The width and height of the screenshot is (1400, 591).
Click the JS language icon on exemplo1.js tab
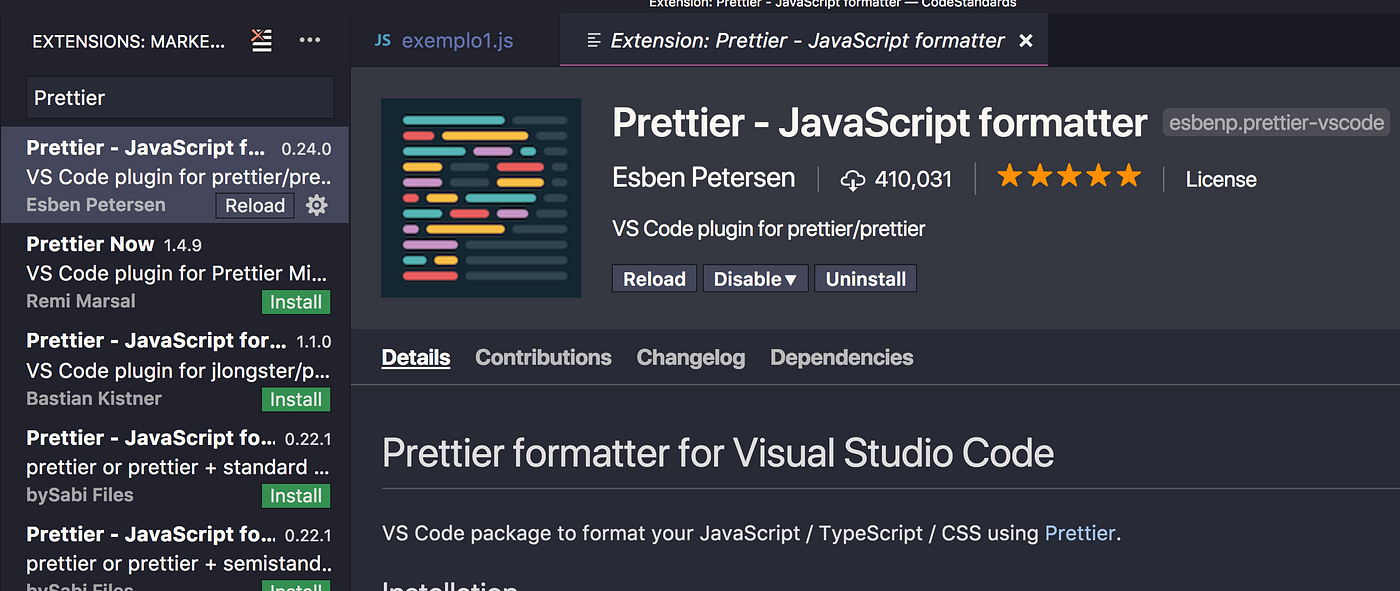382,40
